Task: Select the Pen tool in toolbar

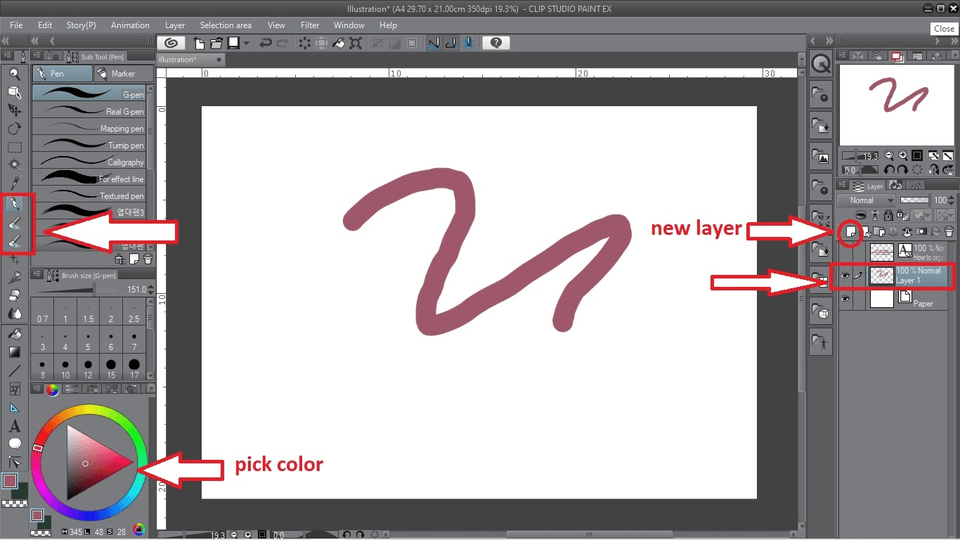Action: point(15,203)
